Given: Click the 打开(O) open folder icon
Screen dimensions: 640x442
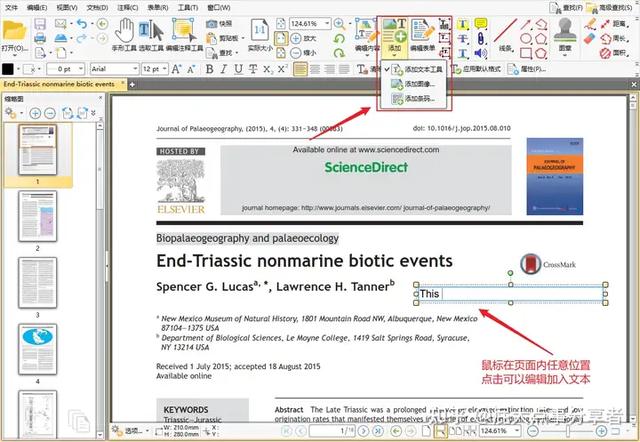Looking at the screenshot, I should click(x=14, y=30).
